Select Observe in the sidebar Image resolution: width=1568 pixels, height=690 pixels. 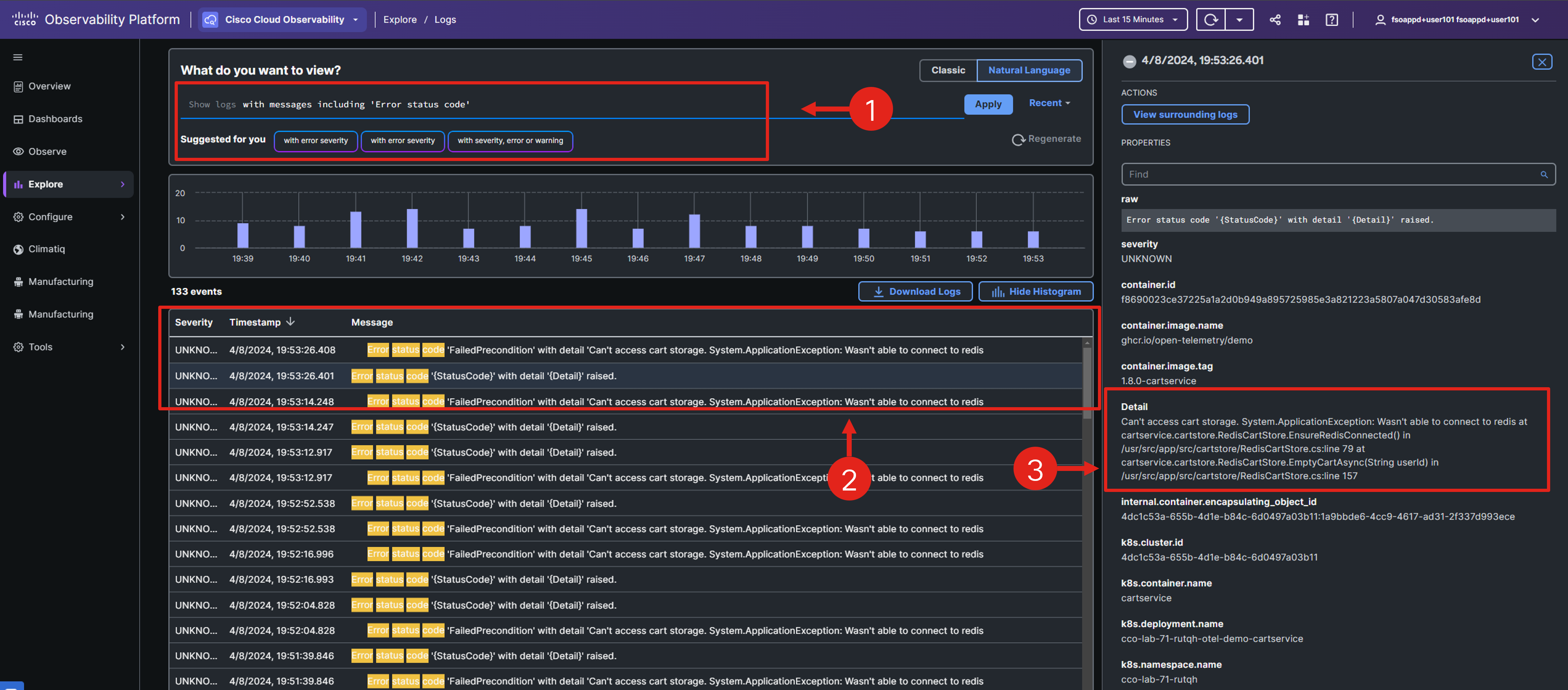tap(47, 151)
